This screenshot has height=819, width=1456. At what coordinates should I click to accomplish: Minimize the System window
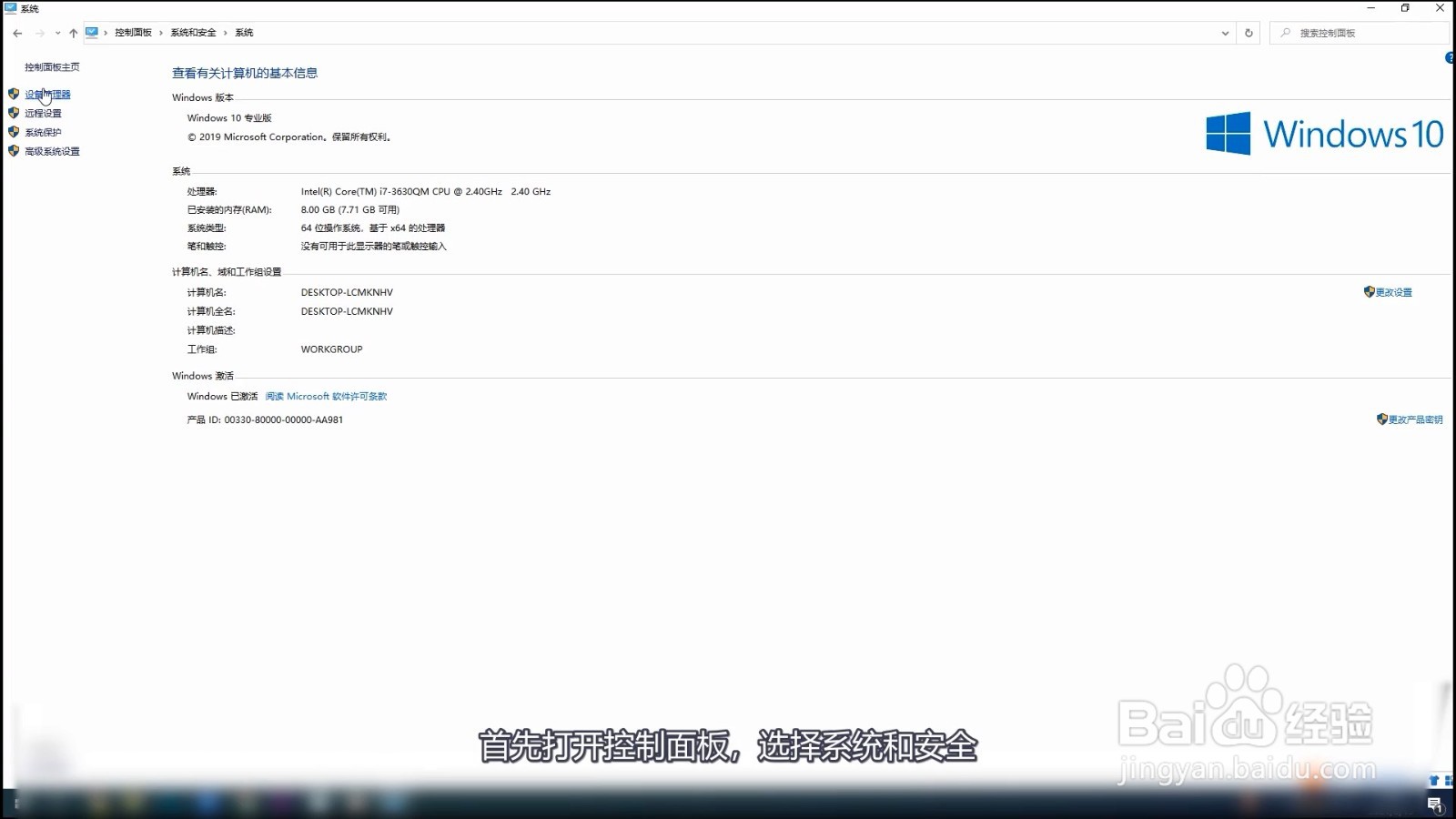(1370, 8)
